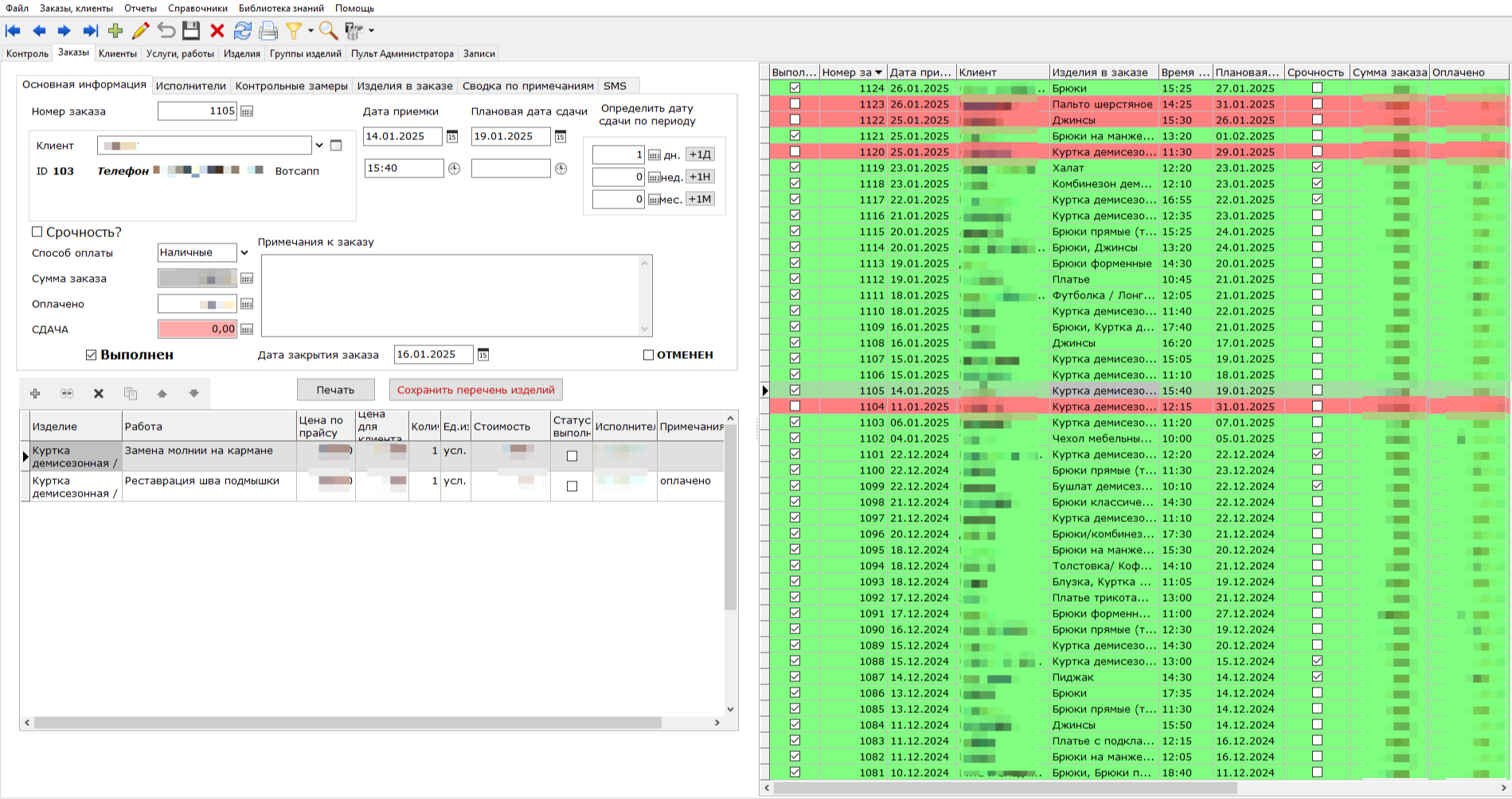Screen dimensions: 1512x799
Task: Open search with the magnifying glass icon
Action: point(327,31)
